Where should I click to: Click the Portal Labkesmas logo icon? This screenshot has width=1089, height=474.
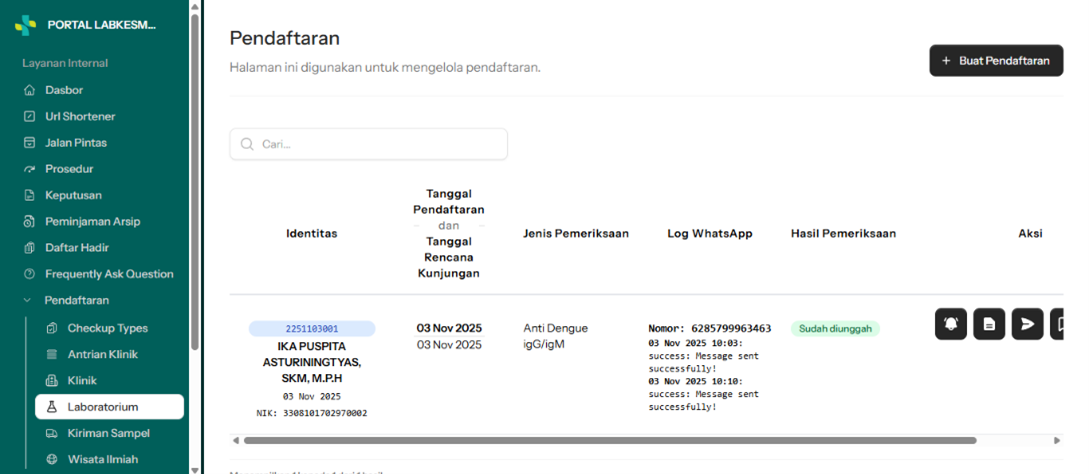(26, 25)
